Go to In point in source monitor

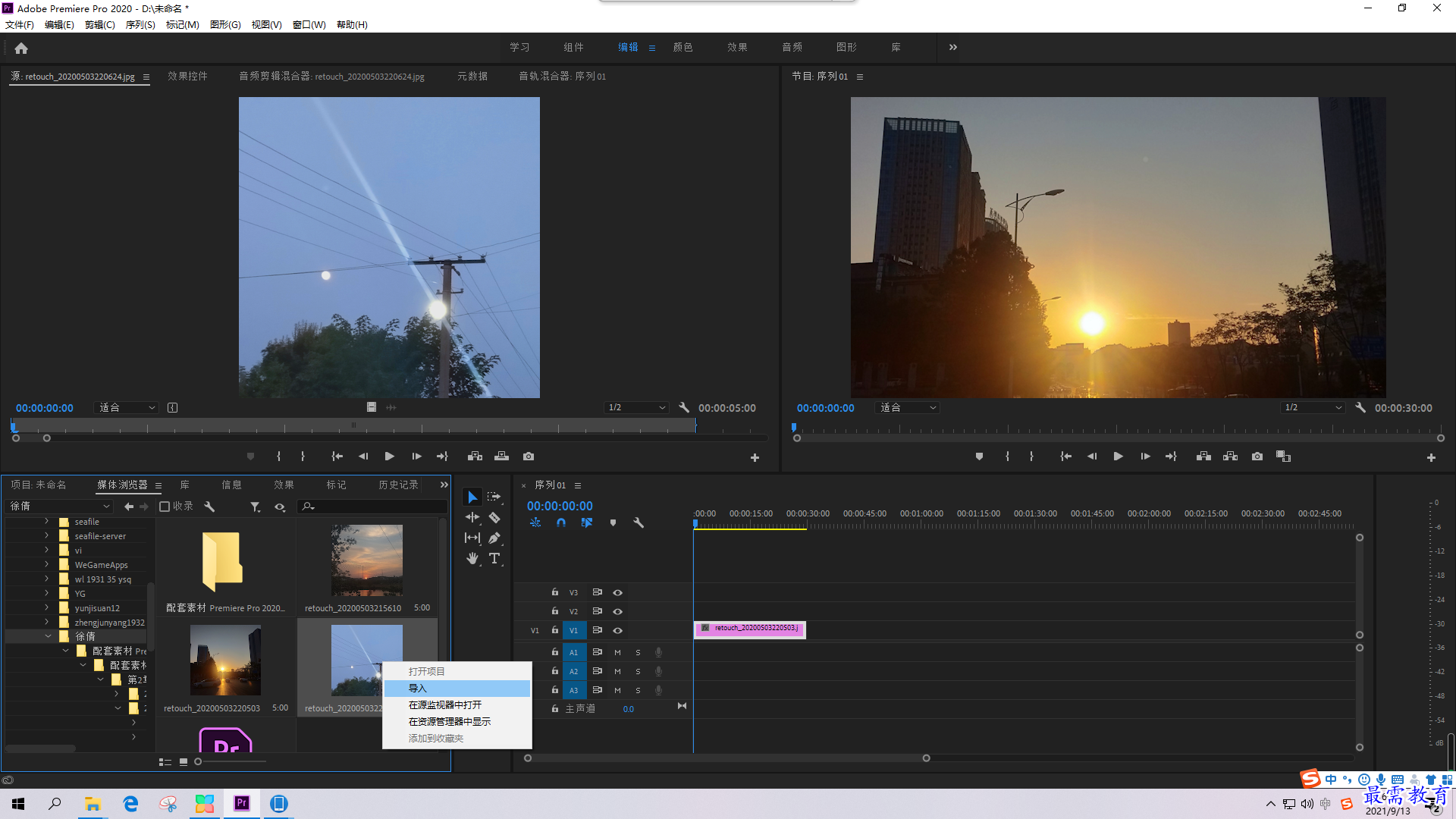[x=337, y=457]
